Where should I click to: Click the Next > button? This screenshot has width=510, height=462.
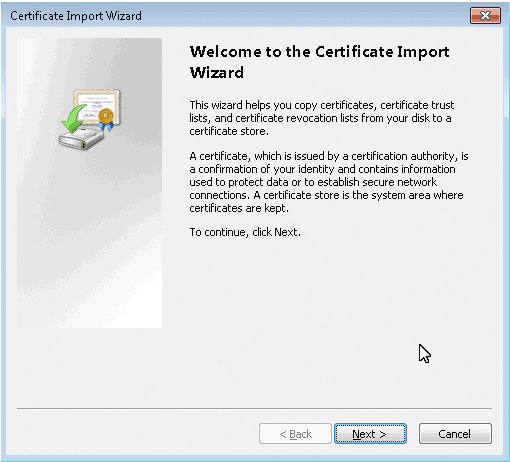(370, 434)
